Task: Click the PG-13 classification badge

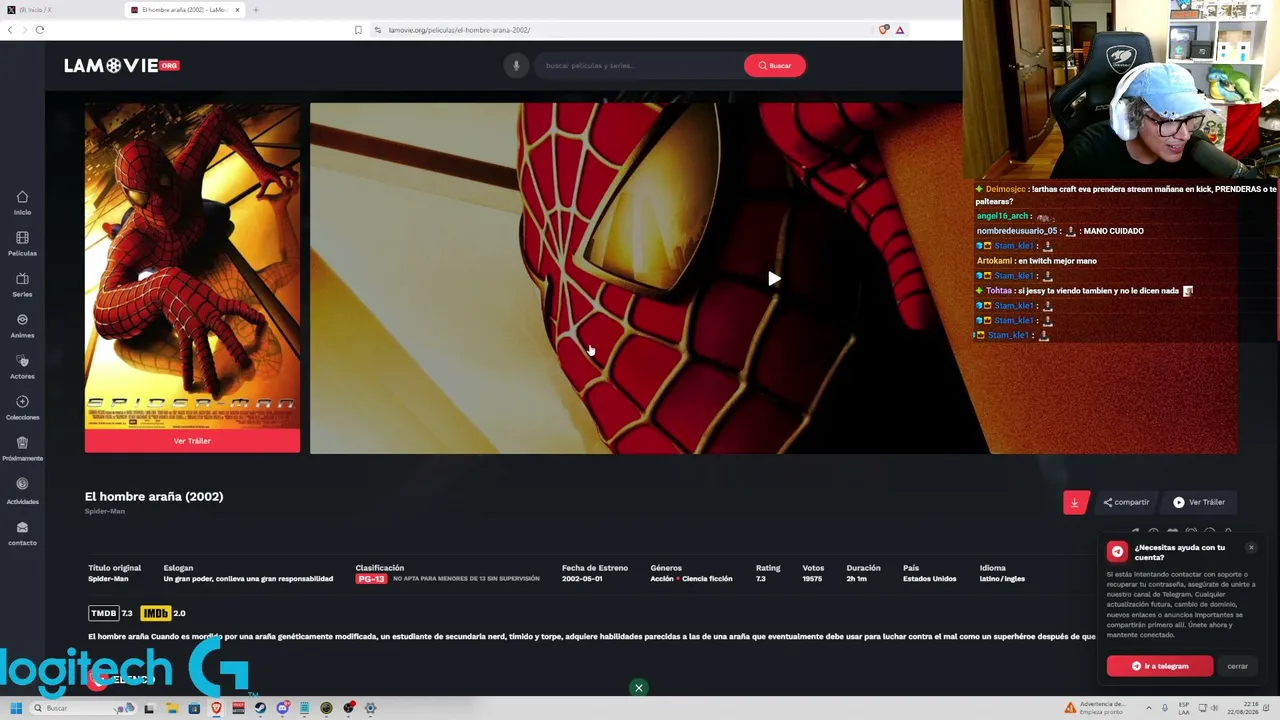Action: (x=371, y=579)
